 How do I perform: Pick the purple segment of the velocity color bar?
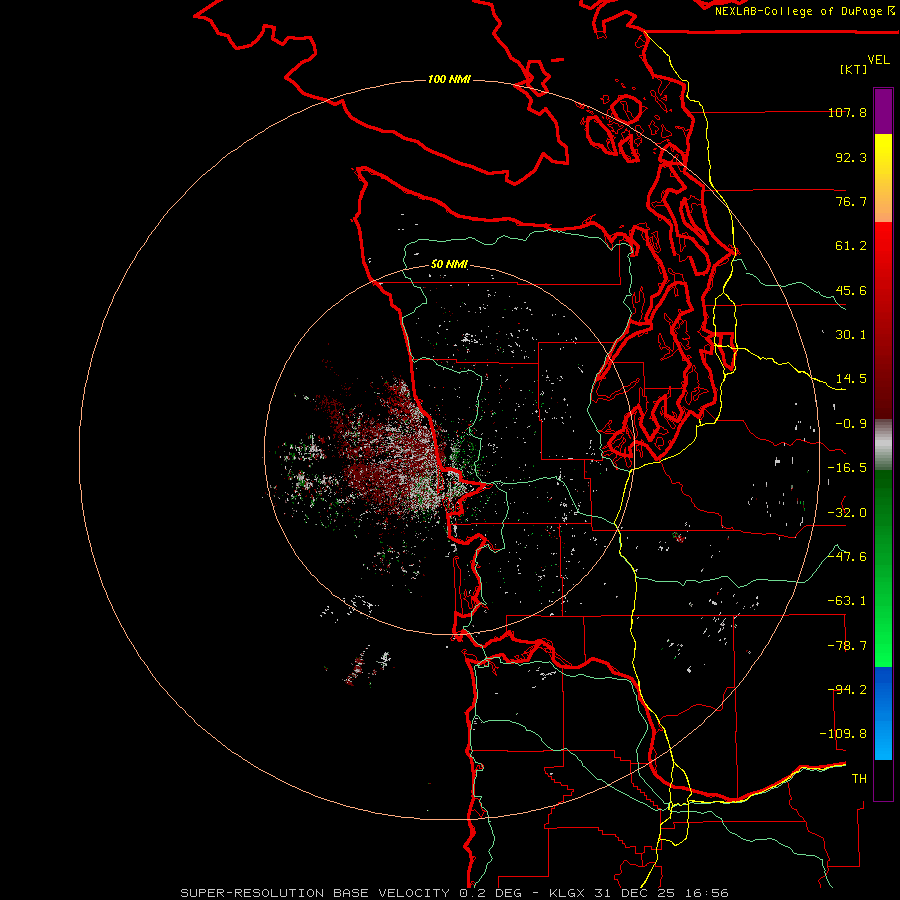[x=883, y=112]
